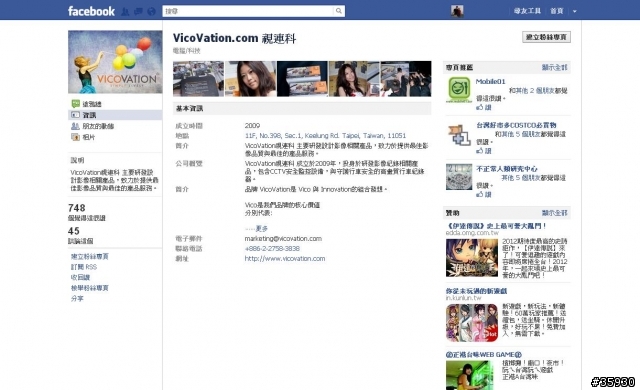Open the 你從未玩過的新遊戲 ad title
The image size is (640, 390).
[x=476, y=291]
